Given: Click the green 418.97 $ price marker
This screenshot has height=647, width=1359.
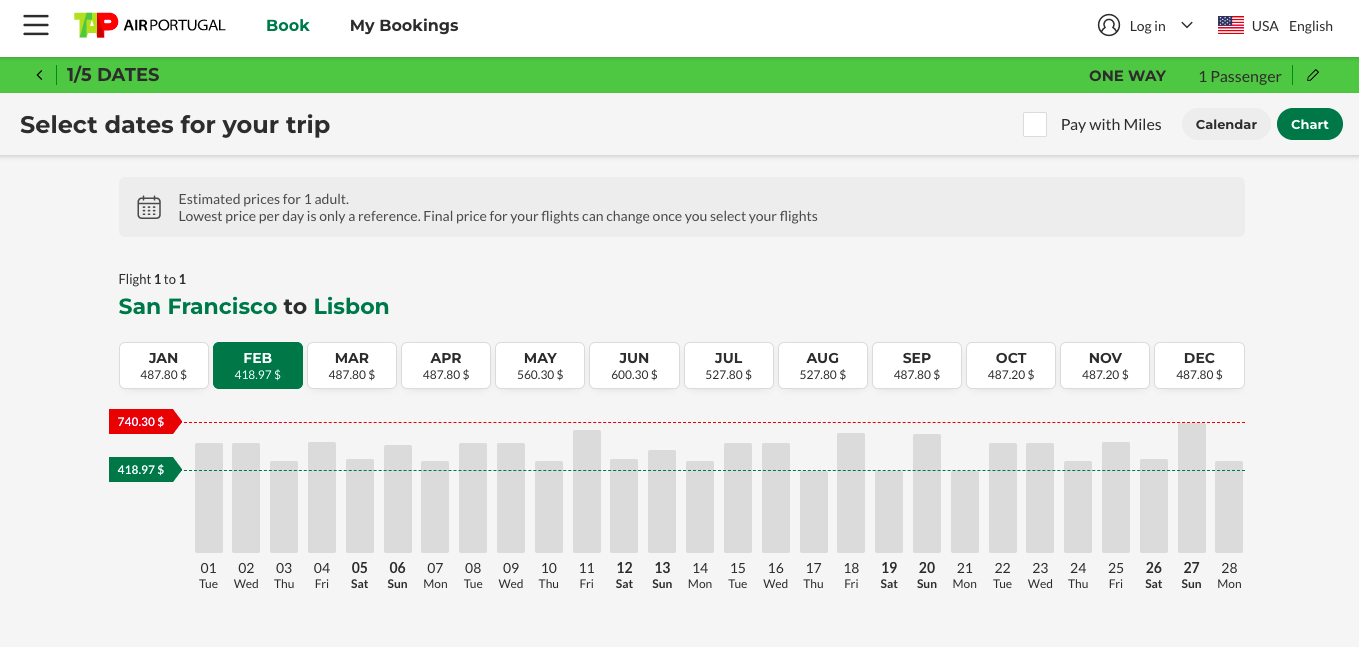Looking at the screenshot, I should click(x=145, y=469).
